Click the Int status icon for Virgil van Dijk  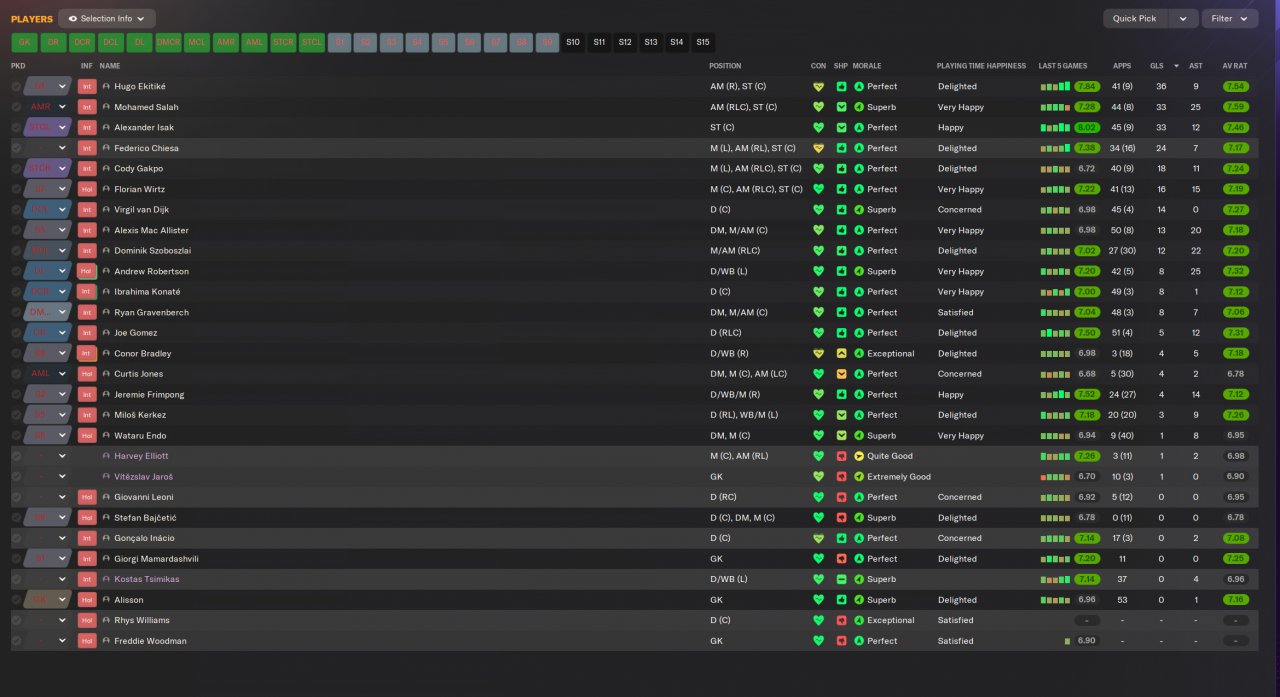point(86,210)
